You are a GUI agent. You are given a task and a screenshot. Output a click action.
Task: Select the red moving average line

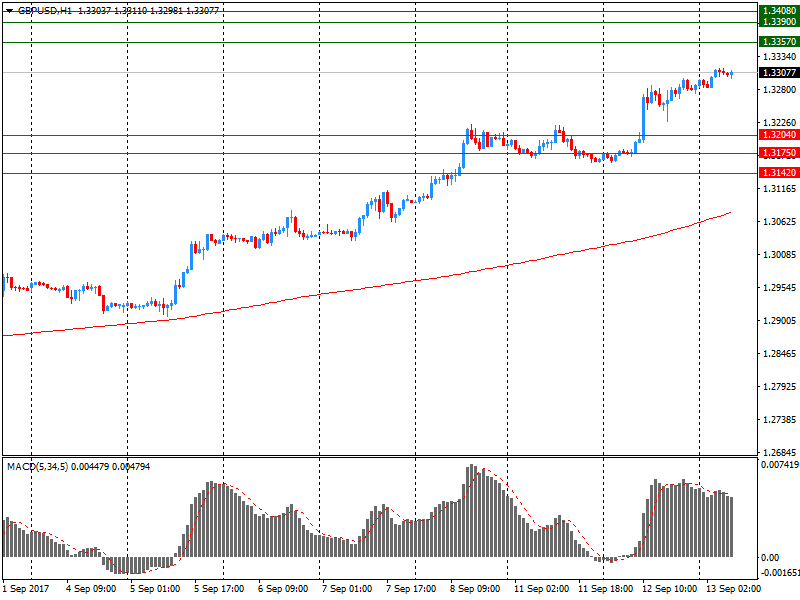point(367,288)
